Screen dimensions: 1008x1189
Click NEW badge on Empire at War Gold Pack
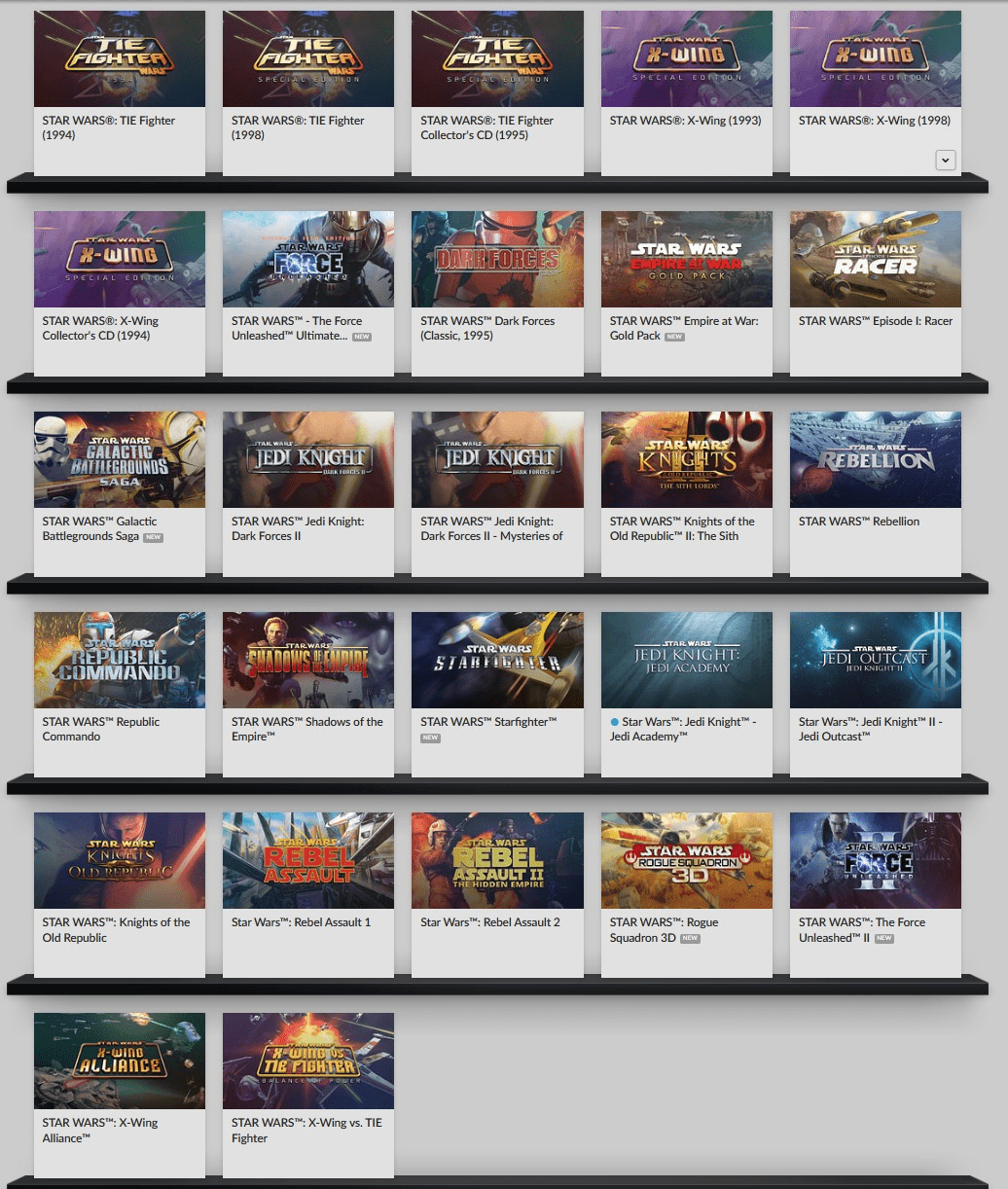click(x=674, y=337)
